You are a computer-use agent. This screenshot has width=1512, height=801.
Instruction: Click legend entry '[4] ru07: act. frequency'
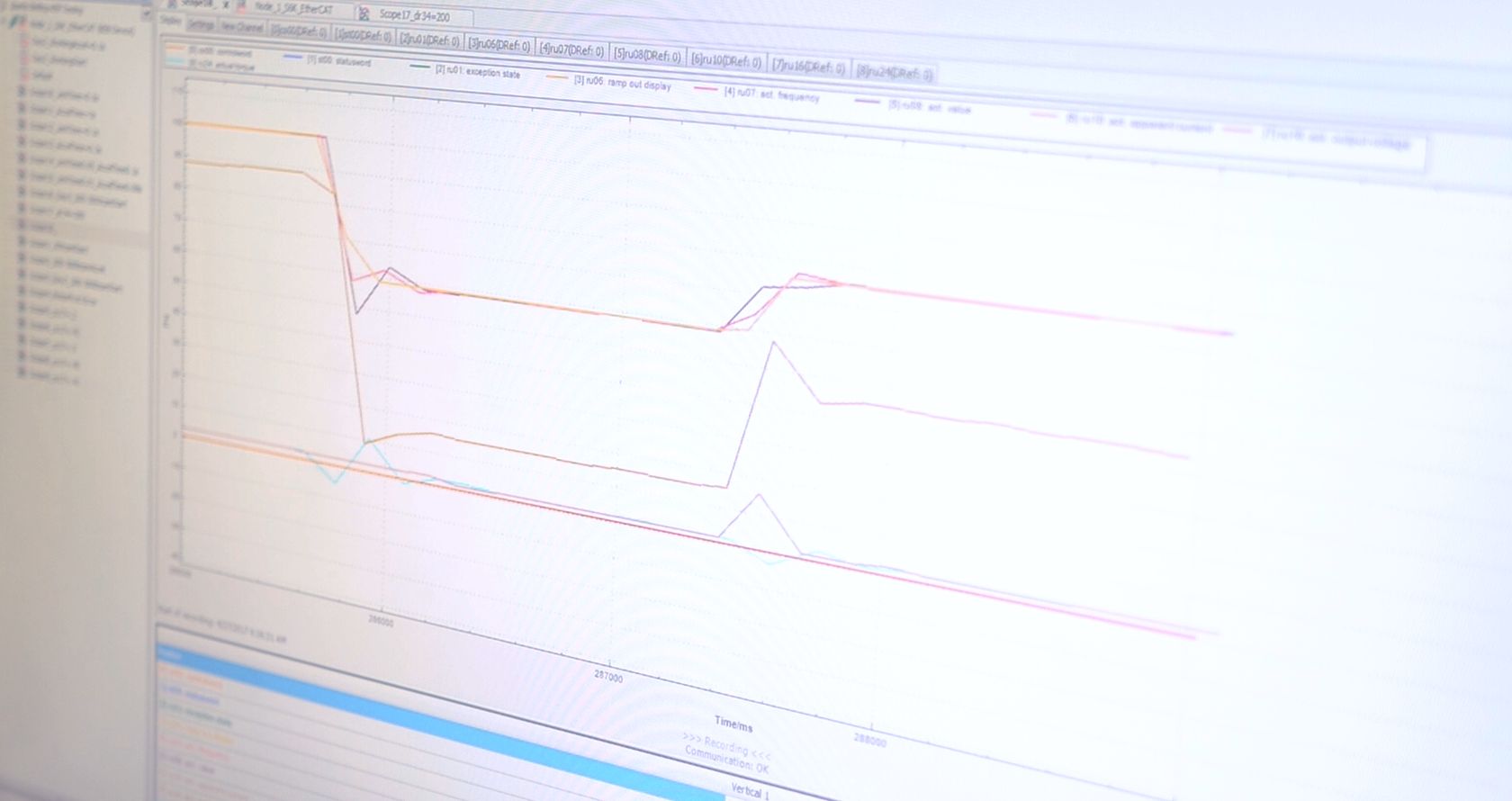[771, 94]
